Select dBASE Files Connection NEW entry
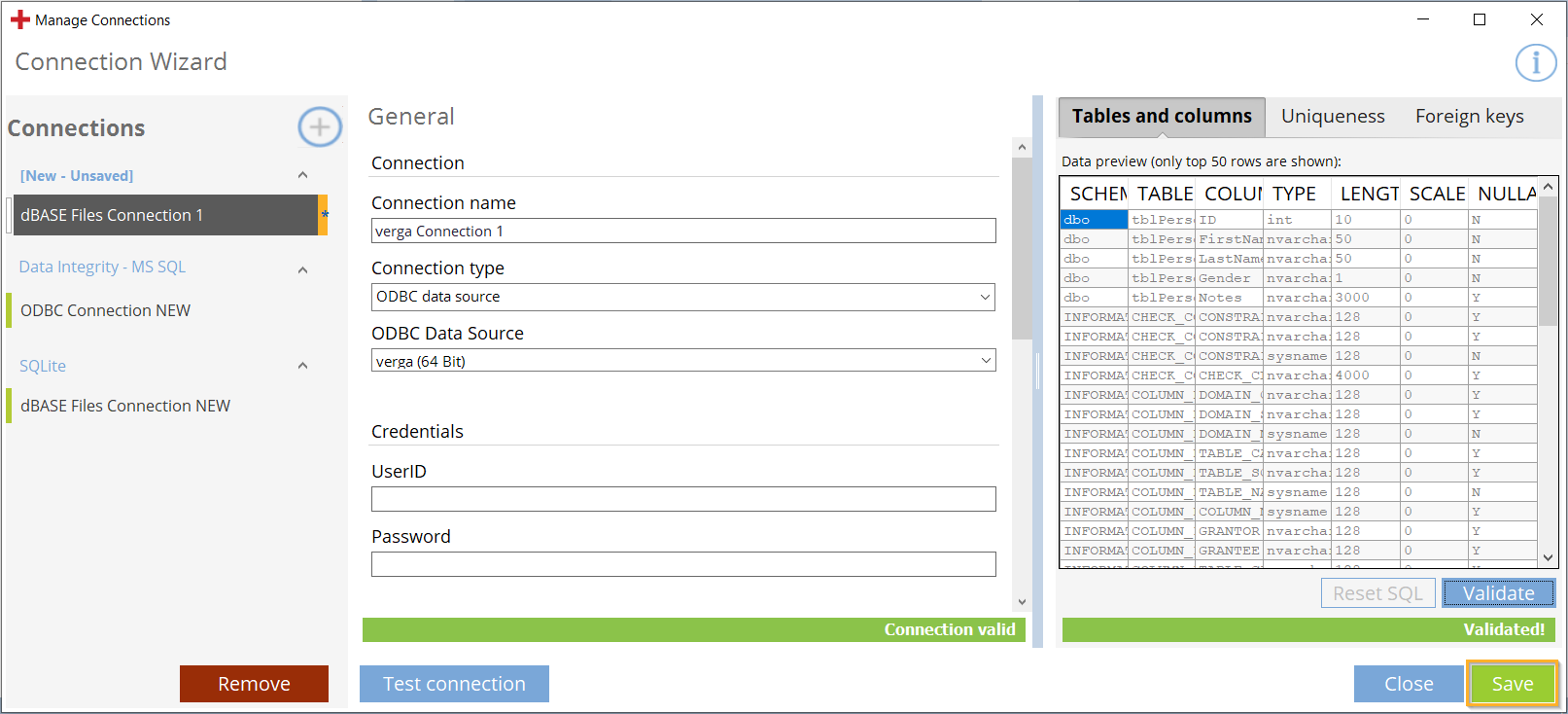 point(125,406)
